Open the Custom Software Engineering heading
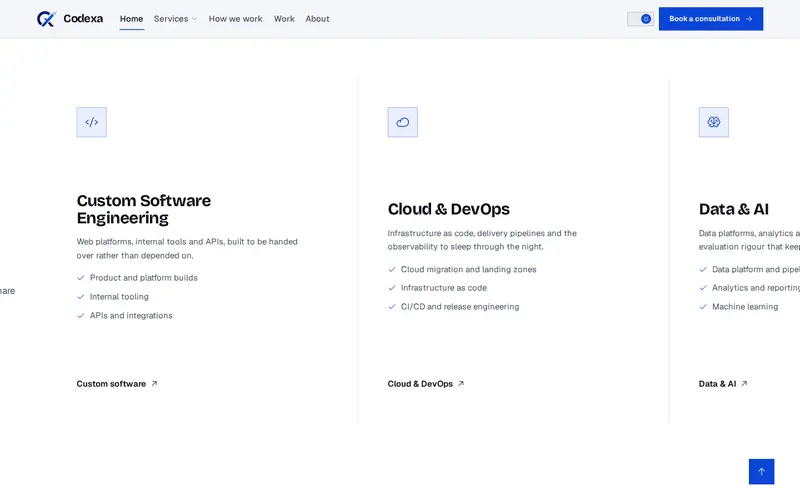This screenshot has height=500, width=800. click(144, 209)
